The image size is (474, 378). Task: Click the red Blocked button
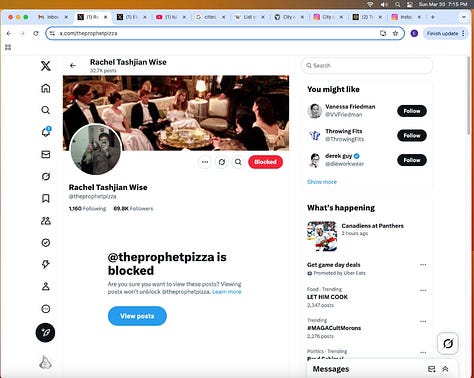[x=265, y=162]
